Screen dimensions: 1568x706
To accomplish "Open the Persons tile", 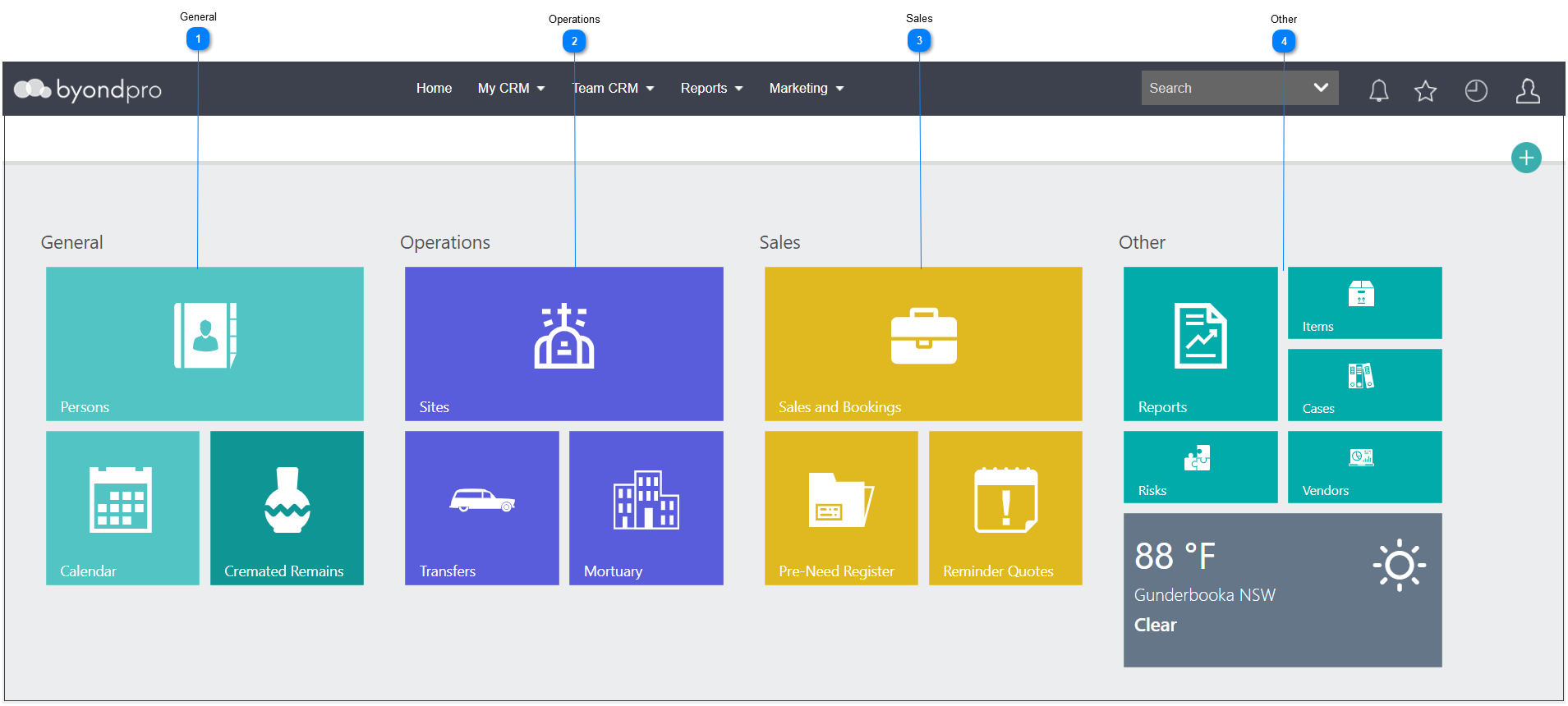I will [x=205, y=344].
